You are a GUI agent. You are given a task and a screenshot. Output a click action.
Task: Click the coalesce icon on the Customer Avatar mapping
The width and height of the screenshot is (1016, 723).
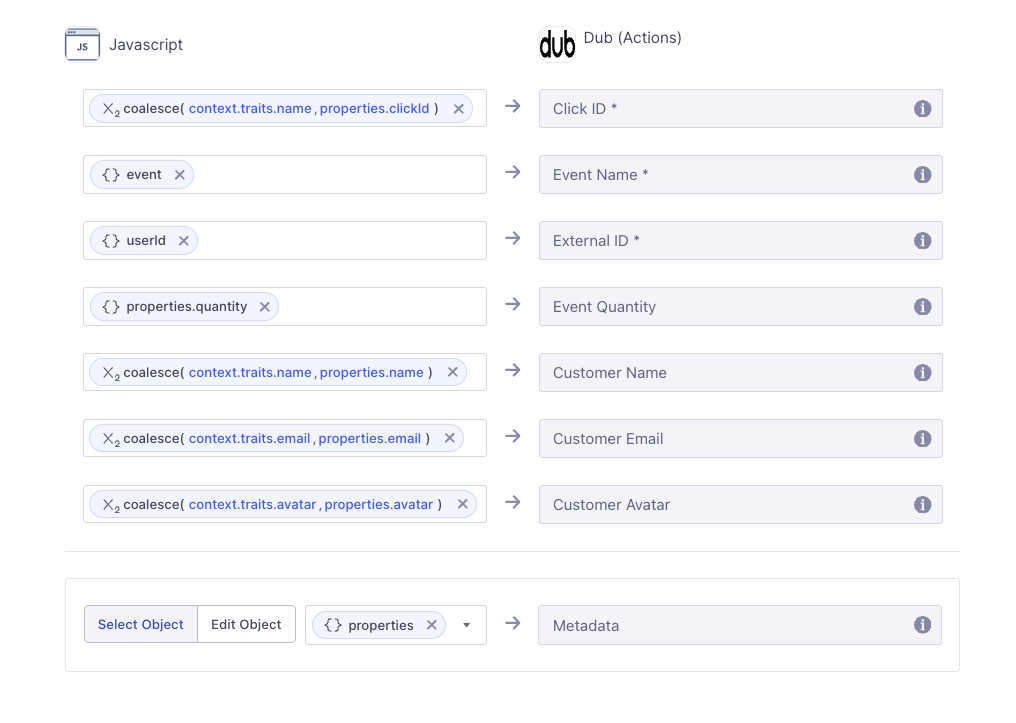(x=110, y=504)
